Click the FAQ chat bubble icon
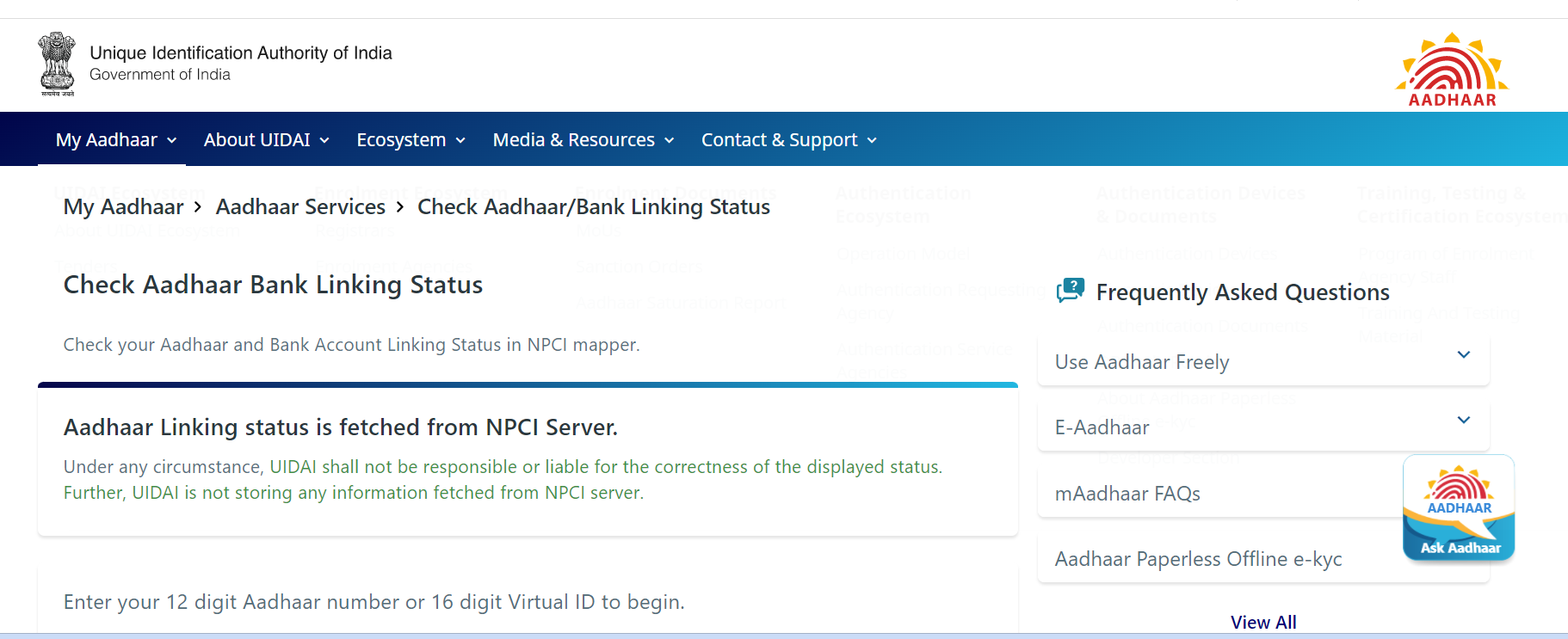Image resolution: width=1568 pixels, height=639 pixels. pyautogui.click(x=1070, y=291)
